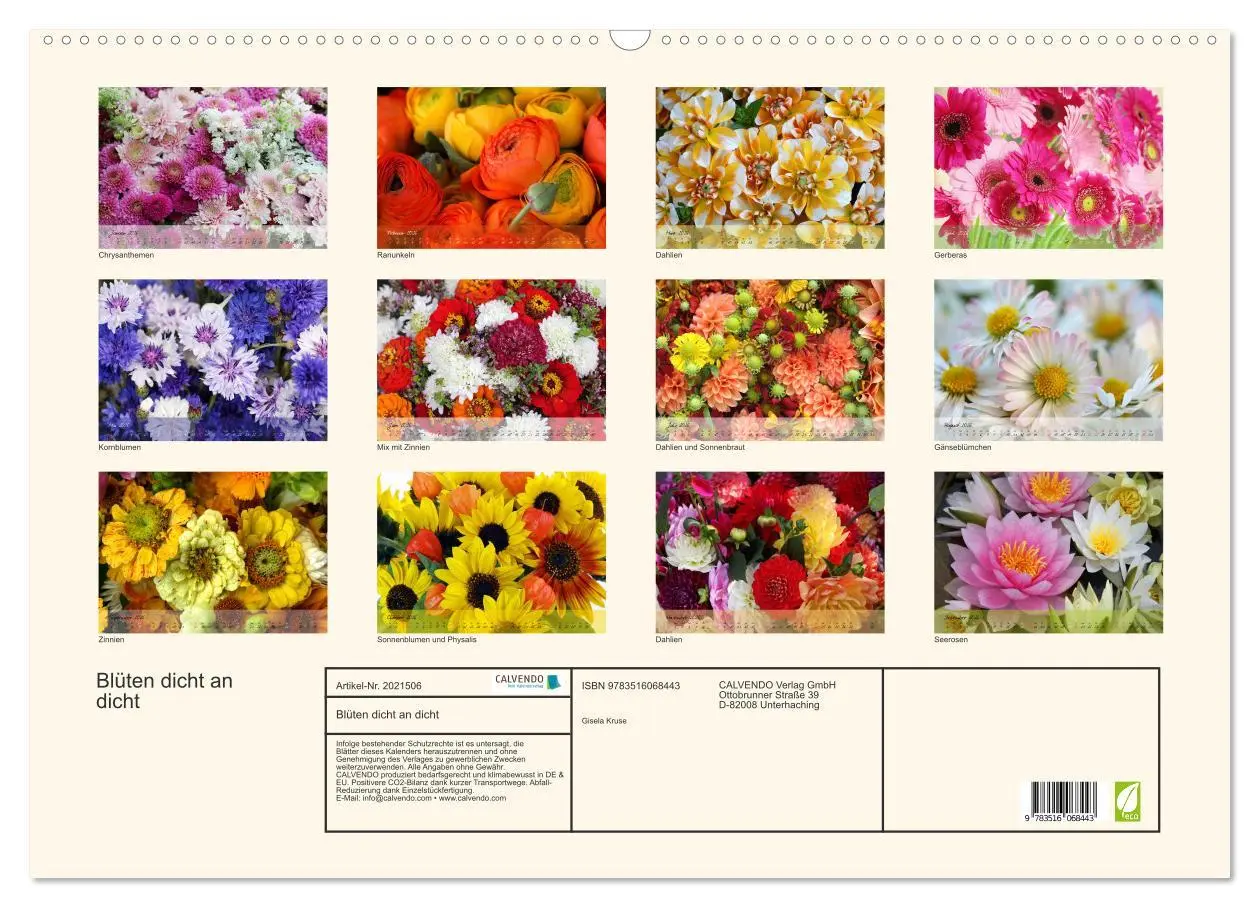Select the Sonnenblumen und Physalis image
The height and width of the screenshot is (908, 1260).
point(491,552)
